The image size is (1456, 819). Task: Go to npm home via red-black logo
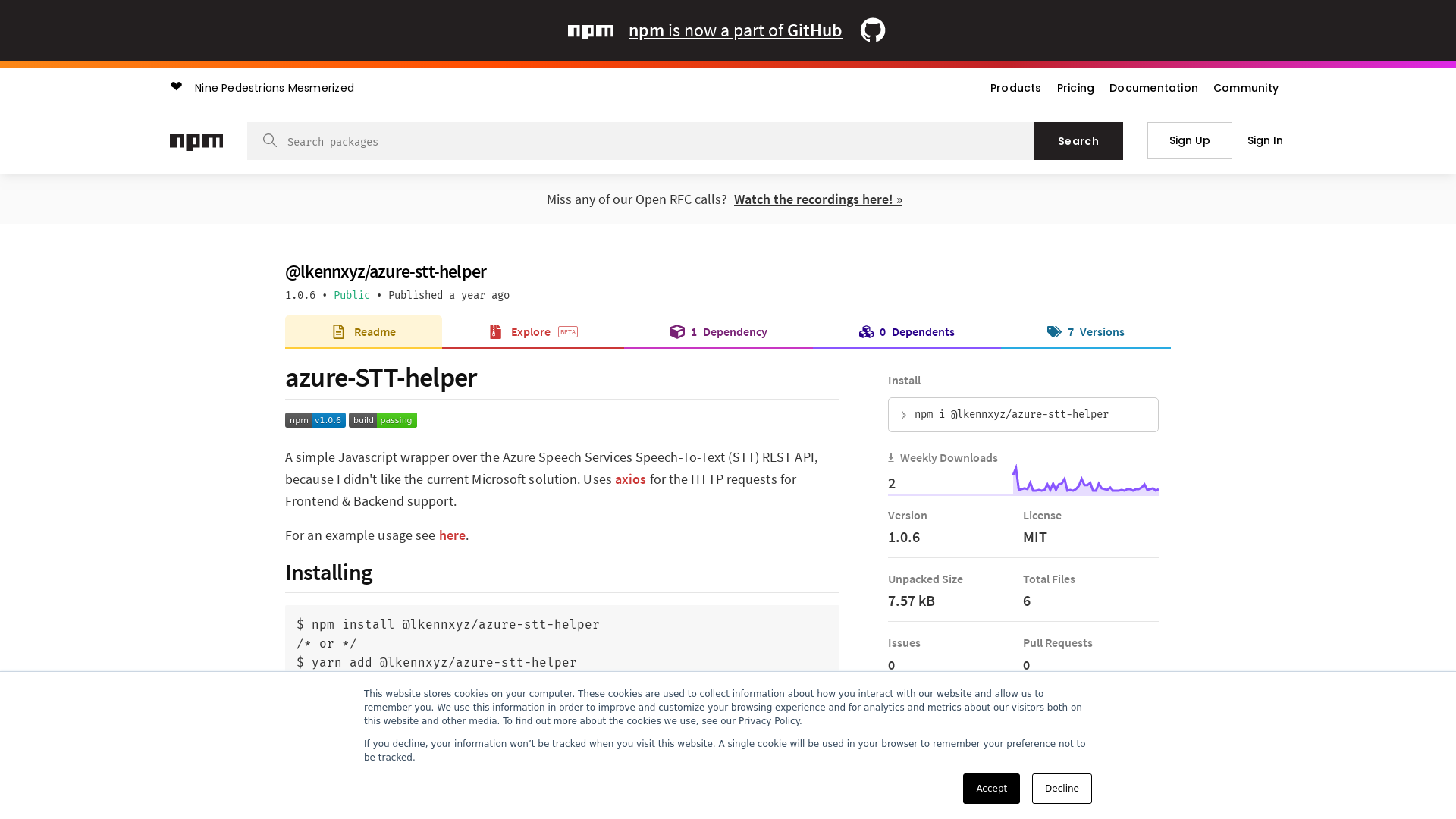196,142
